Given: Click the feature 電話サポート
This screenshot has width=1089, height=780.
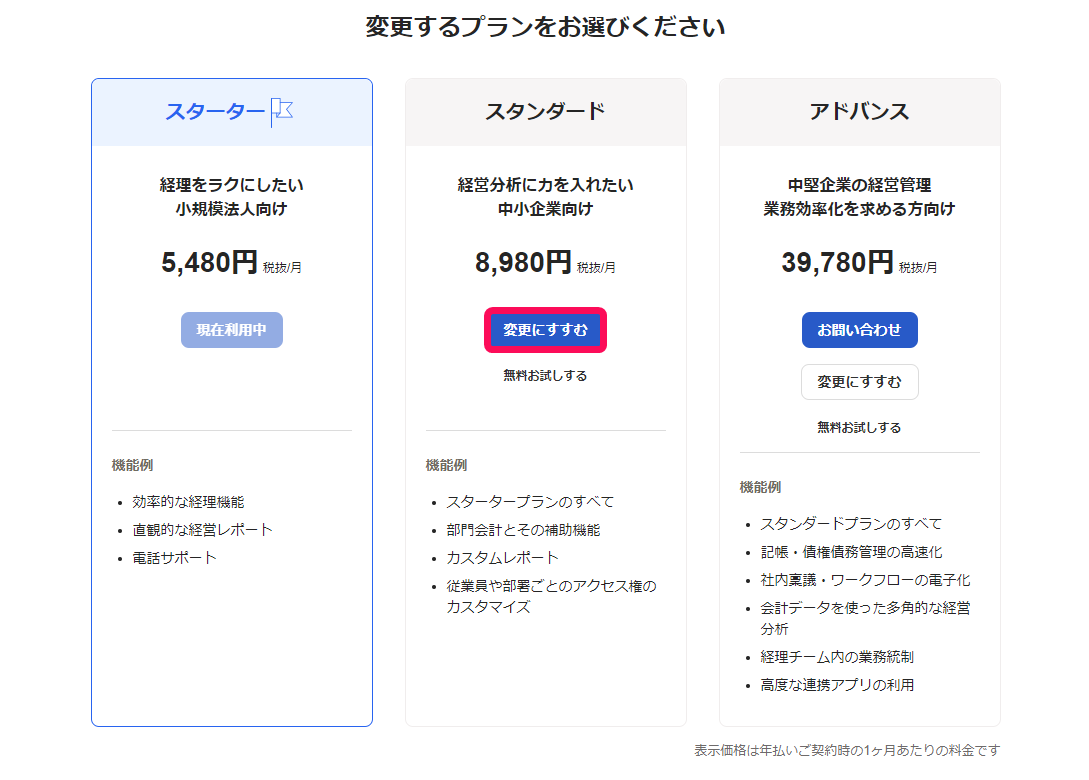Looking at the screenshot, I should point(174,558).
